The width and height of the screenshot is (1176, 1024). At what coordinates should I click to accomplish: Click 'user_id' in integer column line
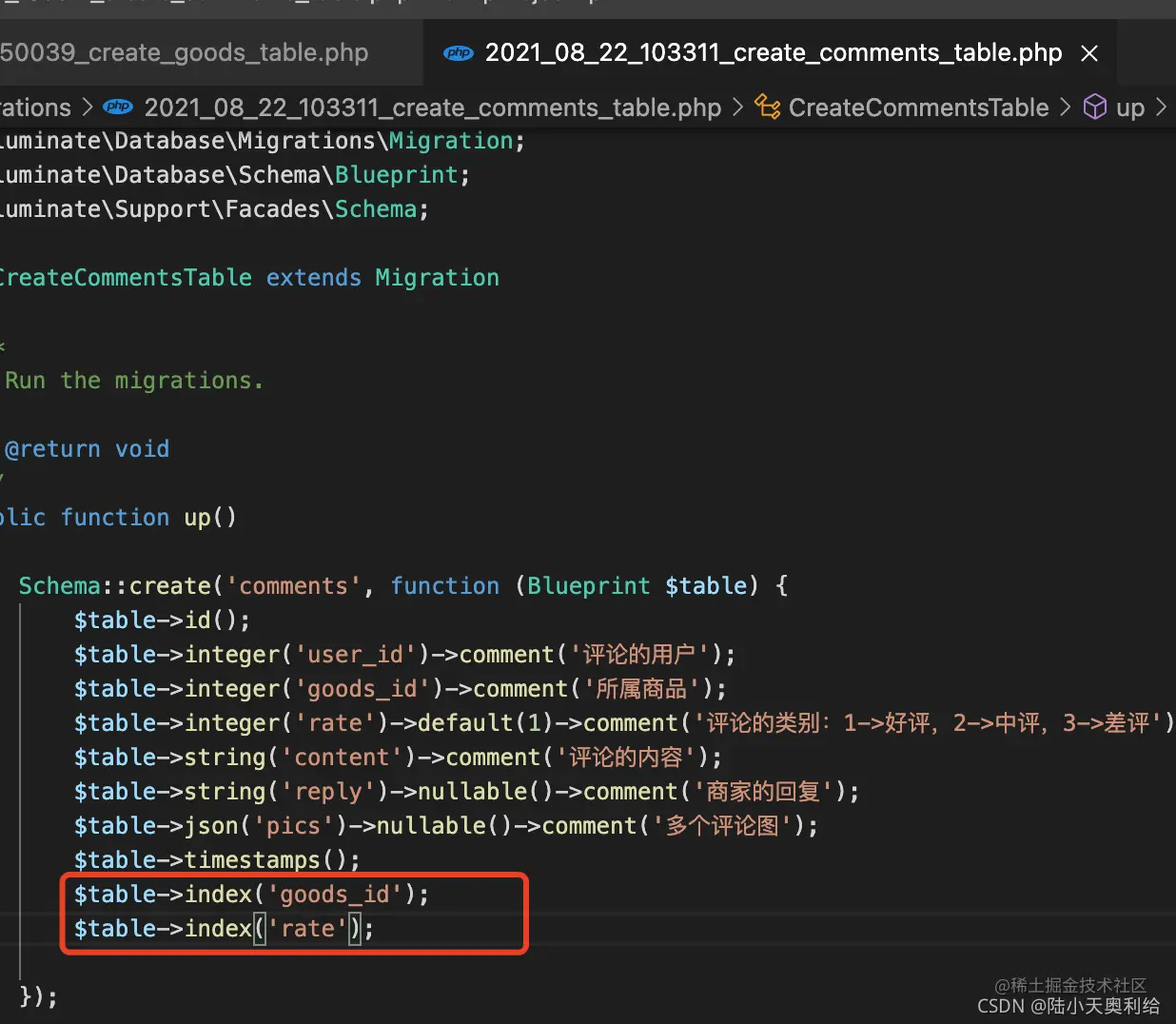[356, 655]
